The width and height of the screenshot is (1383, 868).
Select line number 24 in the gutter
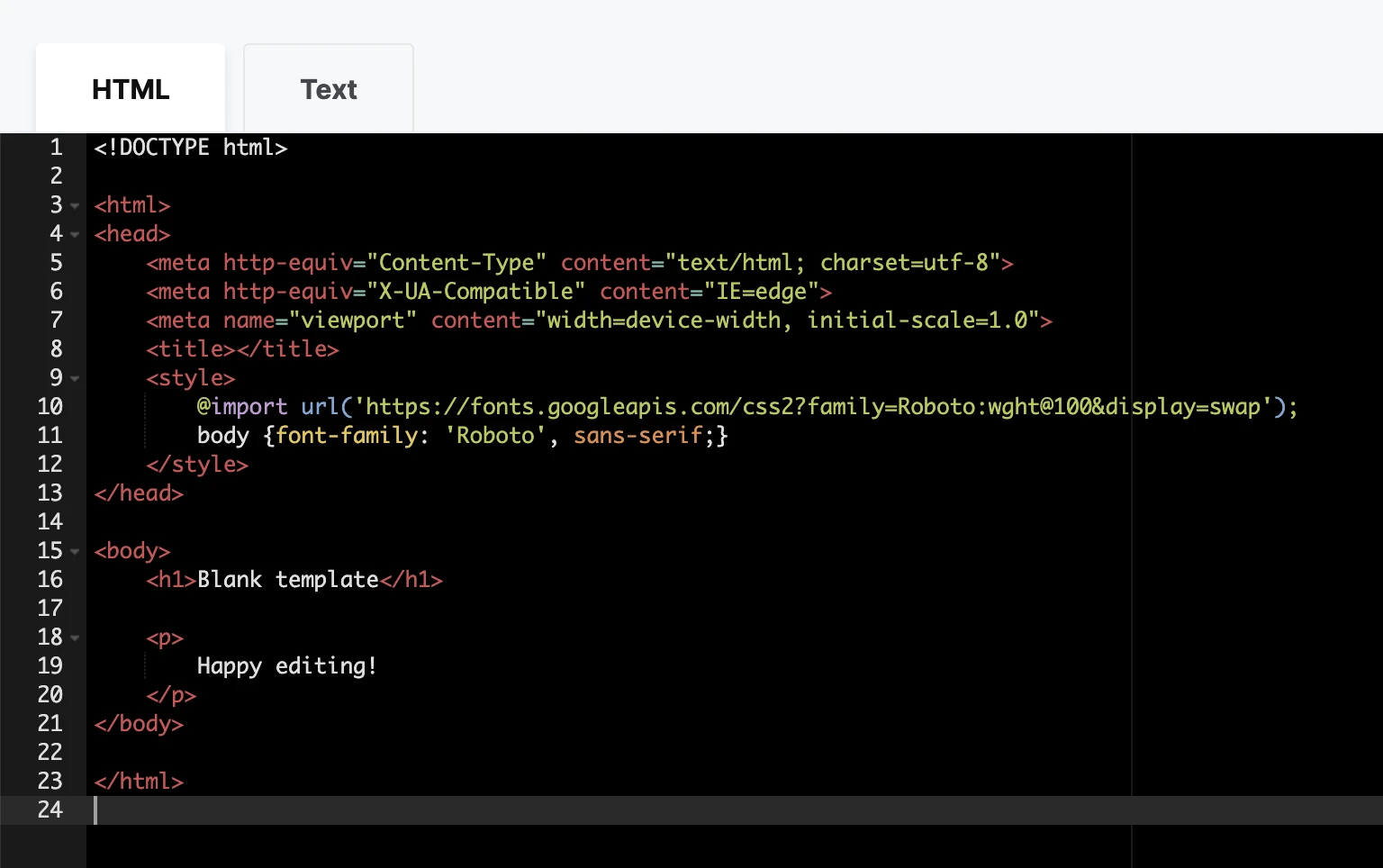click(50, 810)
